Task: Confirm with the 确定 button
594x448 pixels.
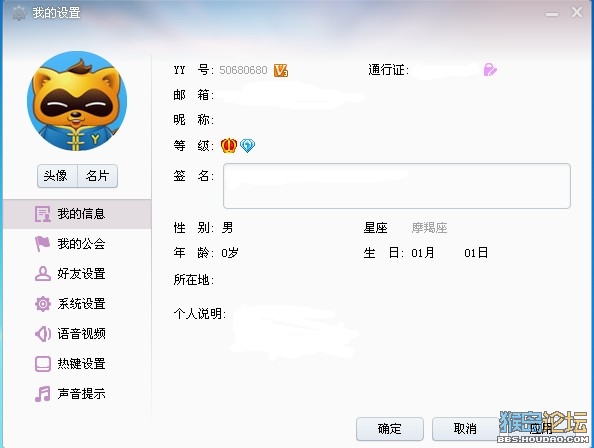Action: pyautogui.click(x=389, y=429)
